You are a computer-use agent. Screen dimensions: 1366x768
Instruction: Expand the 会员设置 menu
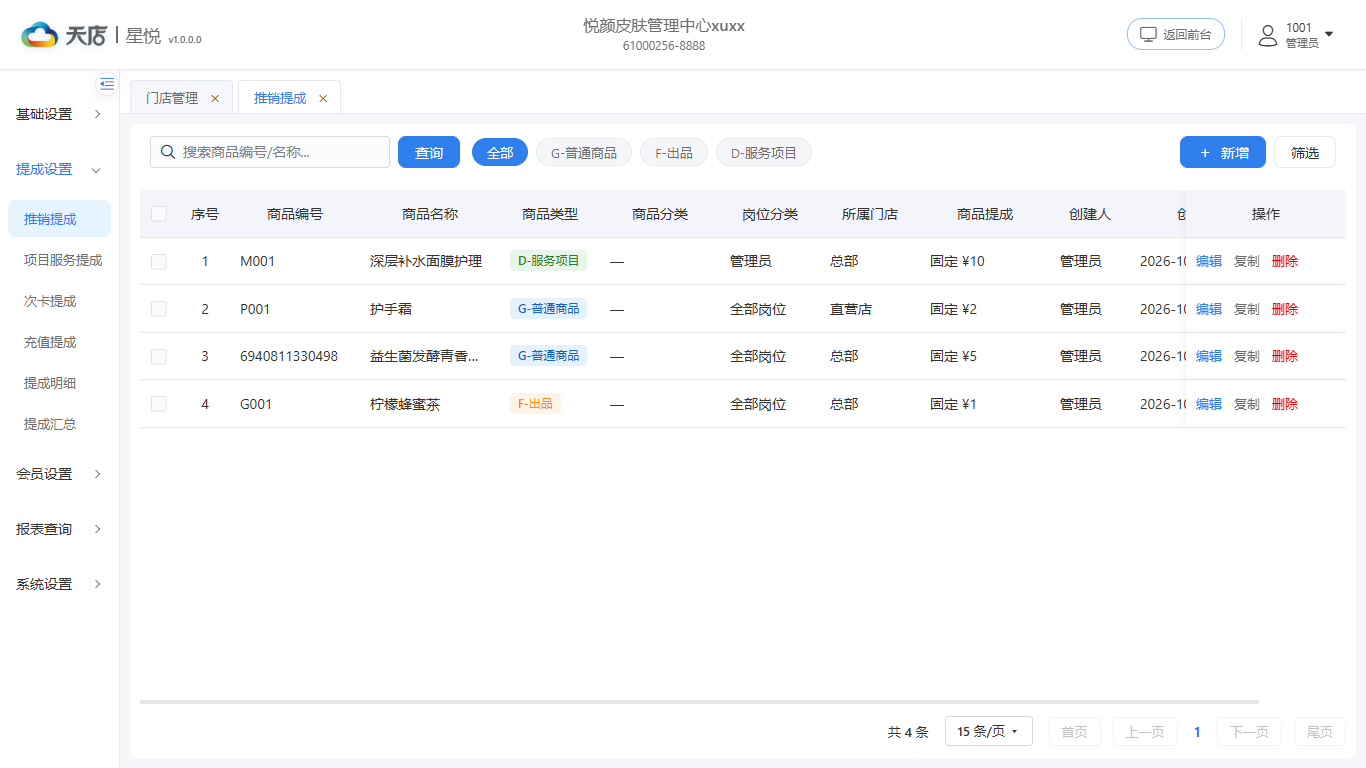[x=59, y=474]
